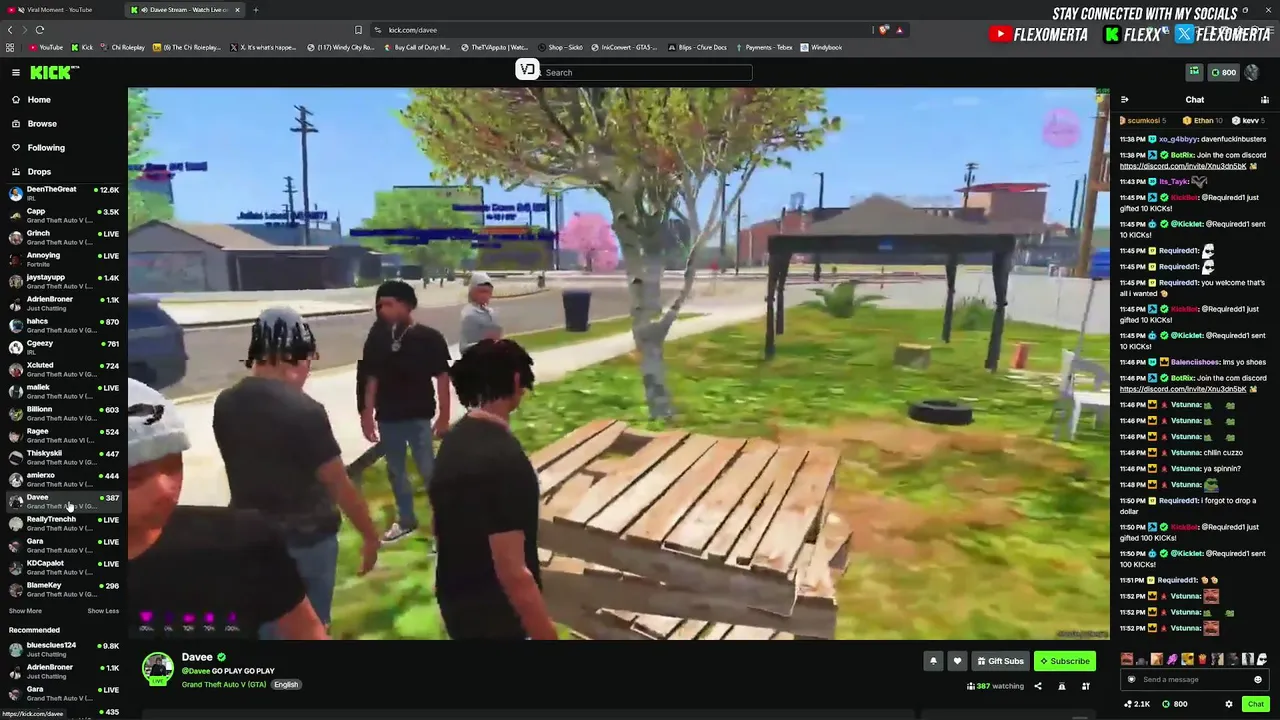Toggle stream notifications bell
The width and height of the screenshot is (1280, 720).
tap(933, 661)
